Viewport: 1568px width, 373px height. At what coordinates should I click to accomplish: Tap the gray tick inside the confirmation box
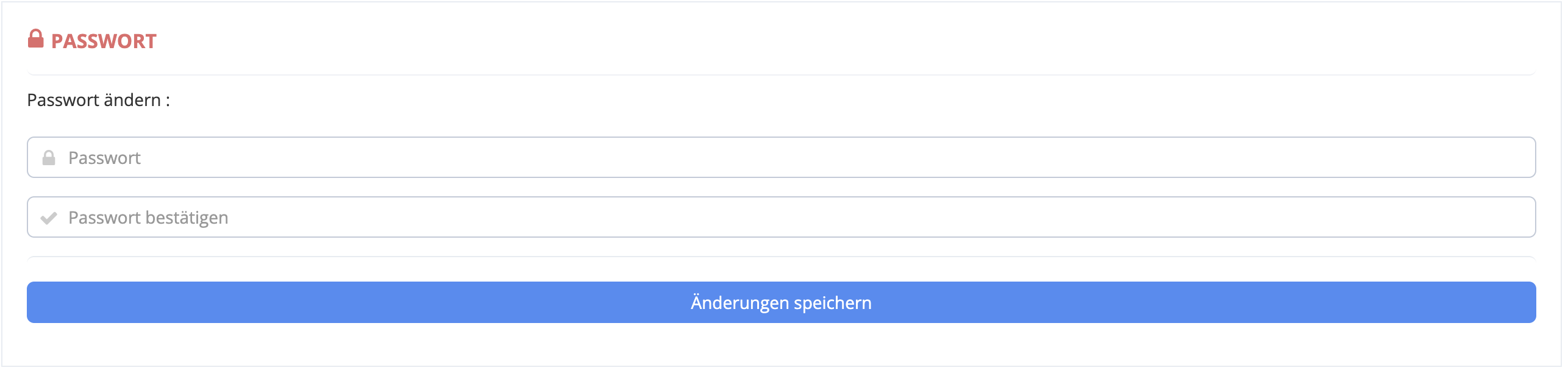49,218
